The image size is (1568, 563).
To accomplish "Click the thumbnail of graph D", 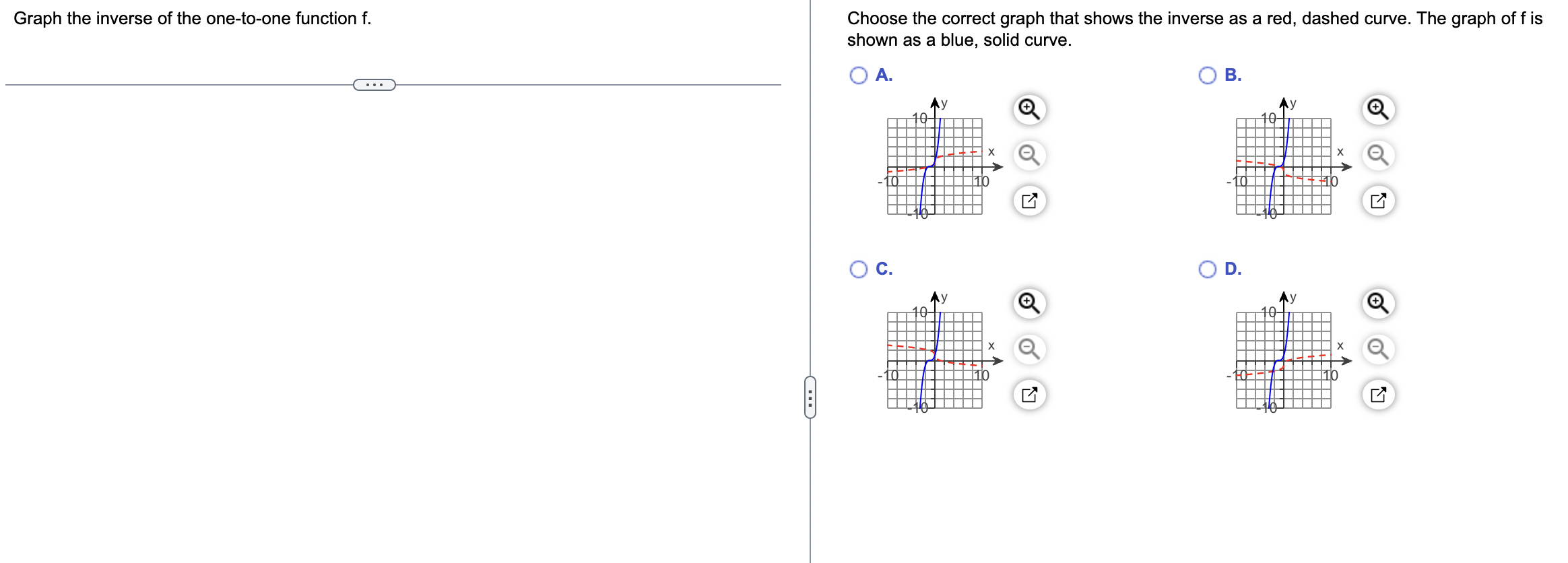I will coord(1283,359).
